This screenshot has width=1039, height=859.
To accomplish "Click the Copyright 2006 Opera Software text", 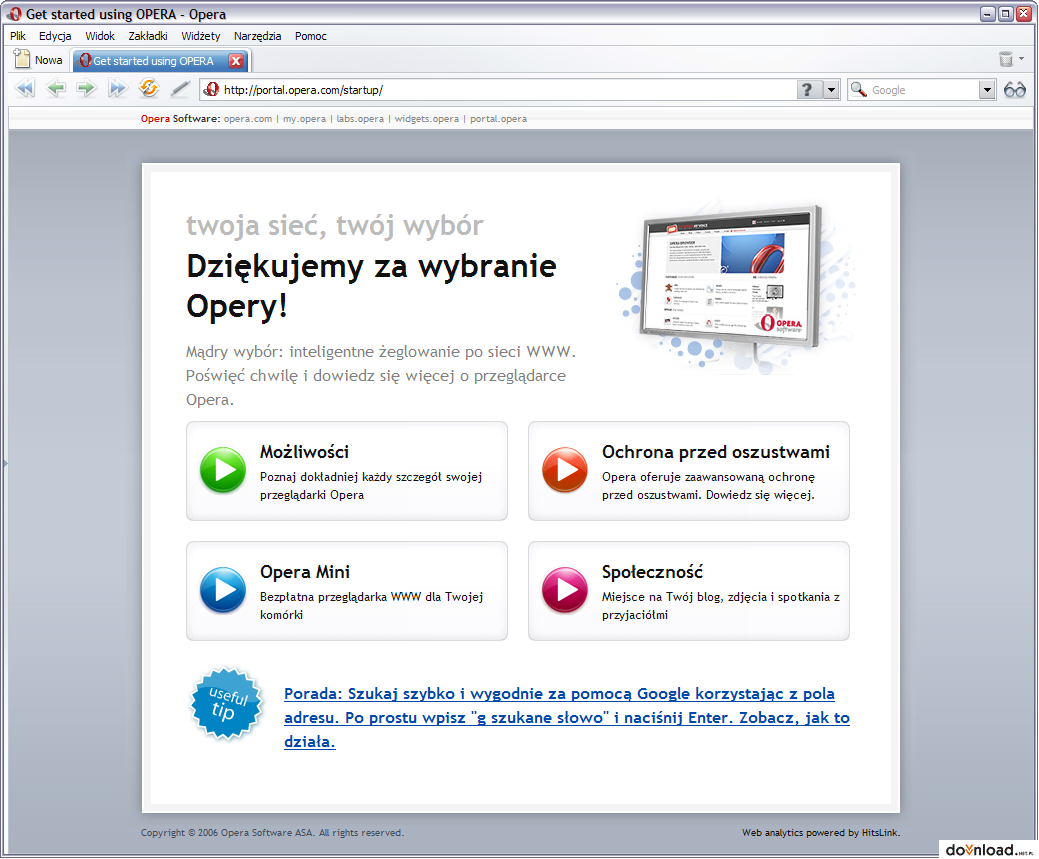I will tap(272, 832).
